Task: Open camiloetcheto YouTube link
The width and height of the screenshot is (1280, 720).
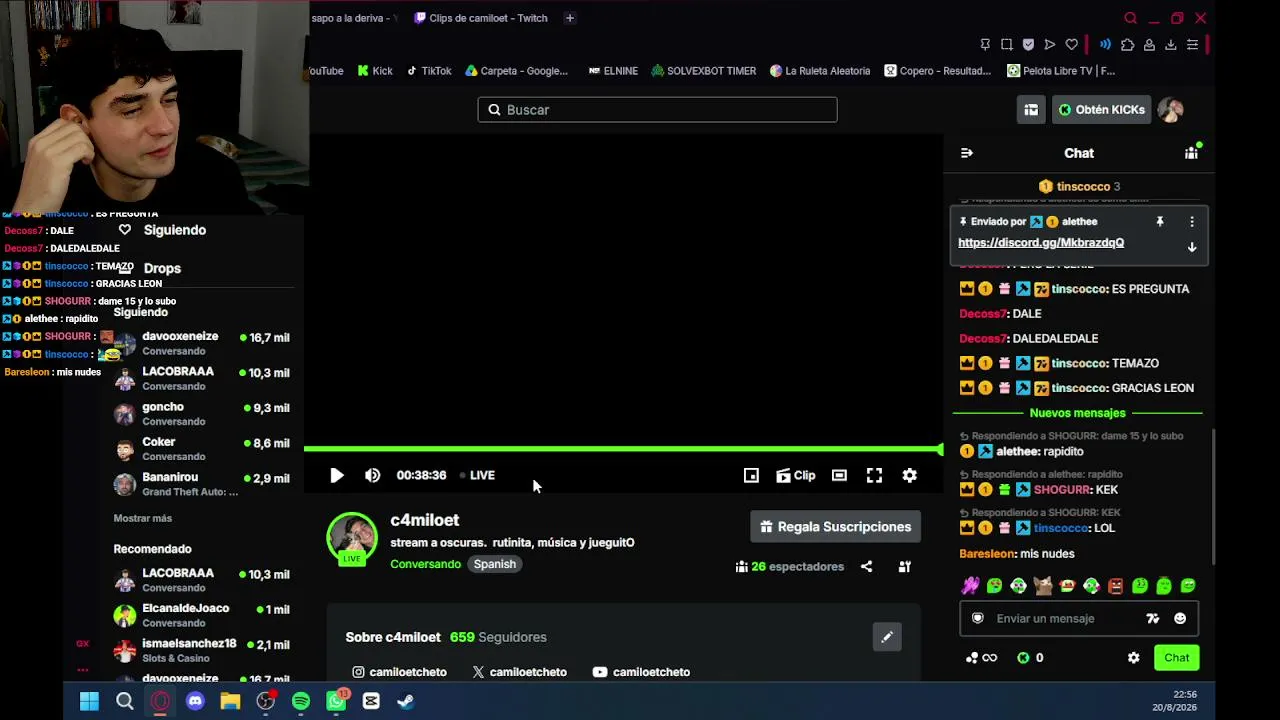Action: pyautogui.click(x=641, y=672)
